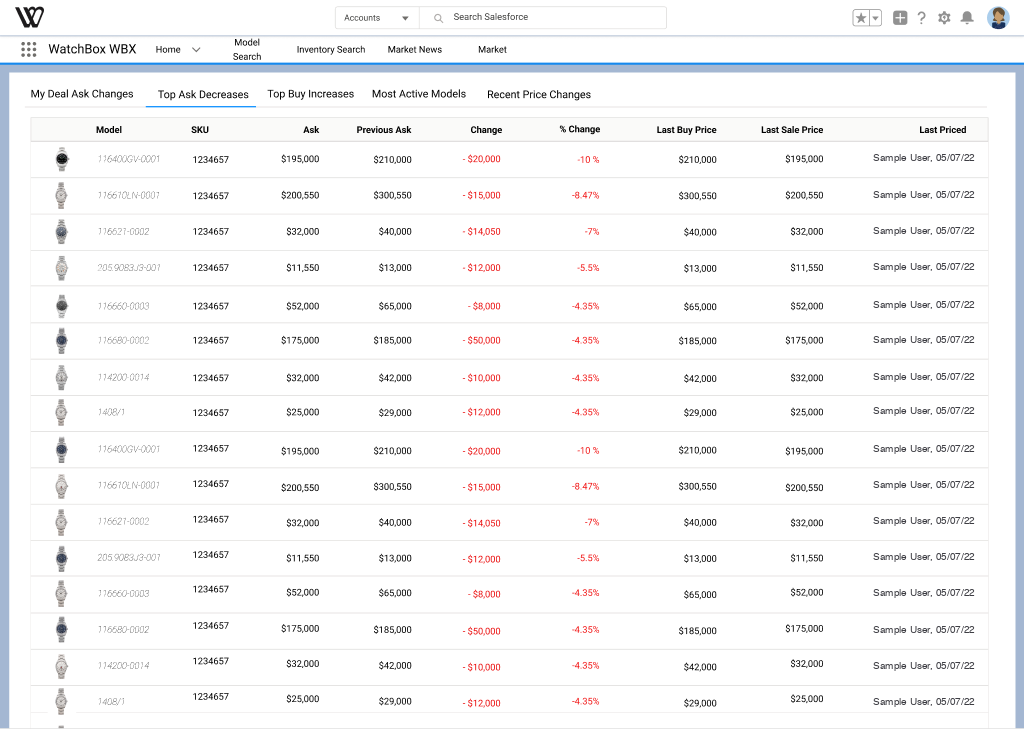This screenshot has height=729, width=1024.
Task: Open first 205.9083.J3-001 model link
Action: point(129,268)
